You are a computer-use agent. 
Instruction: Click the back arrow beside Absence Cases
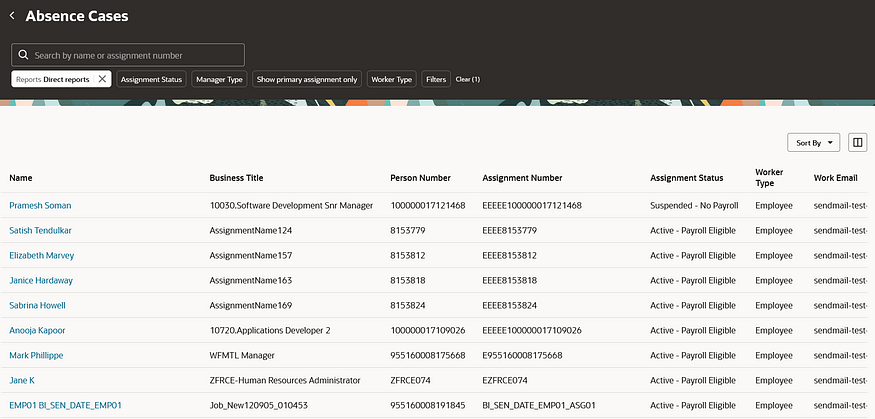[x=12, y=16]
